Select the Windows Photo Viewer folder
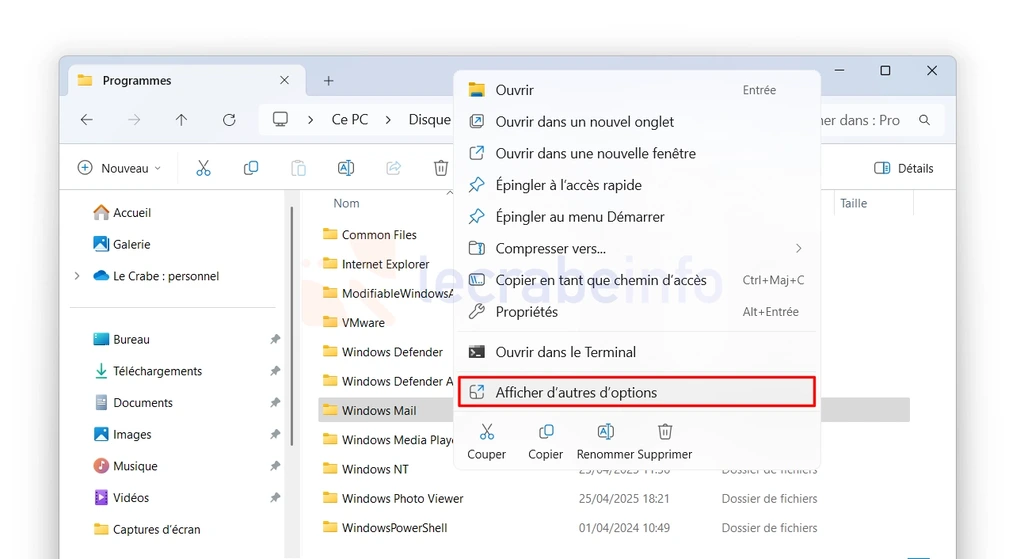The width and height of the screenshot is (1024, 559). 394,498
